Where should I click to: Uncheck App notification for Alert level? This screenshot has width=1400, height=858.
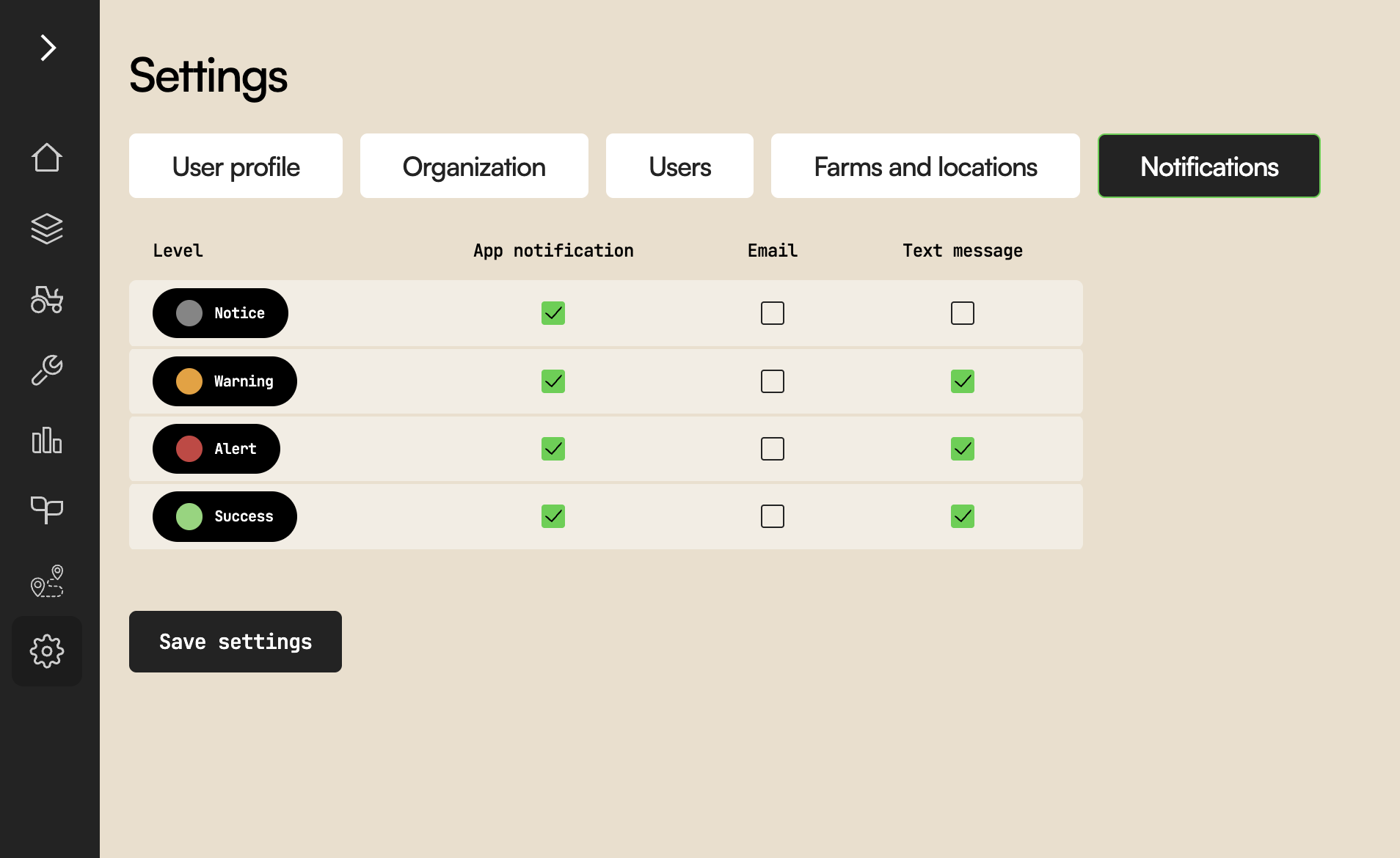click(553, 449)
